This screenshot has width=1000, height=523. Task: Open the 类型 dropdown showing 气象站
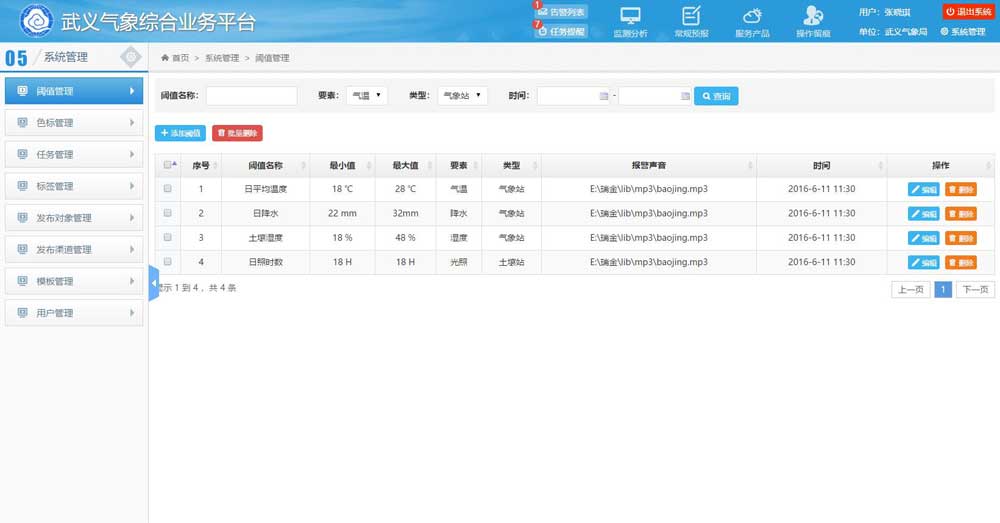[462, 96]
